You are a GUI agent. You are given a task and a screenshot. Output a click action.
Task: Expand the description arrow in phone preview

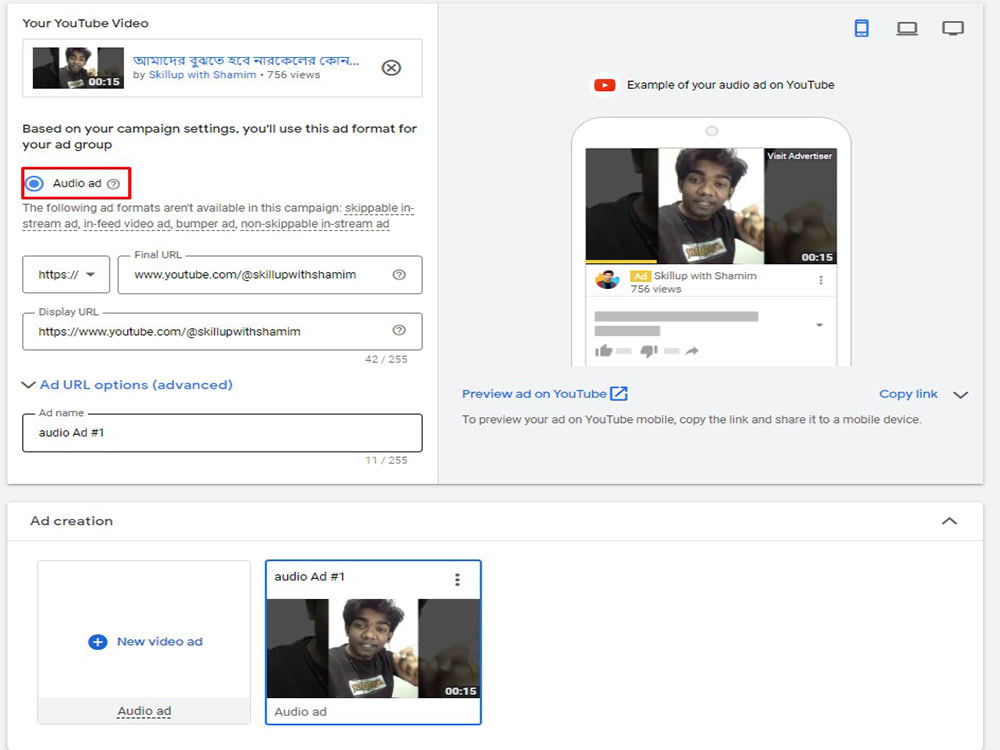[820, 325]
